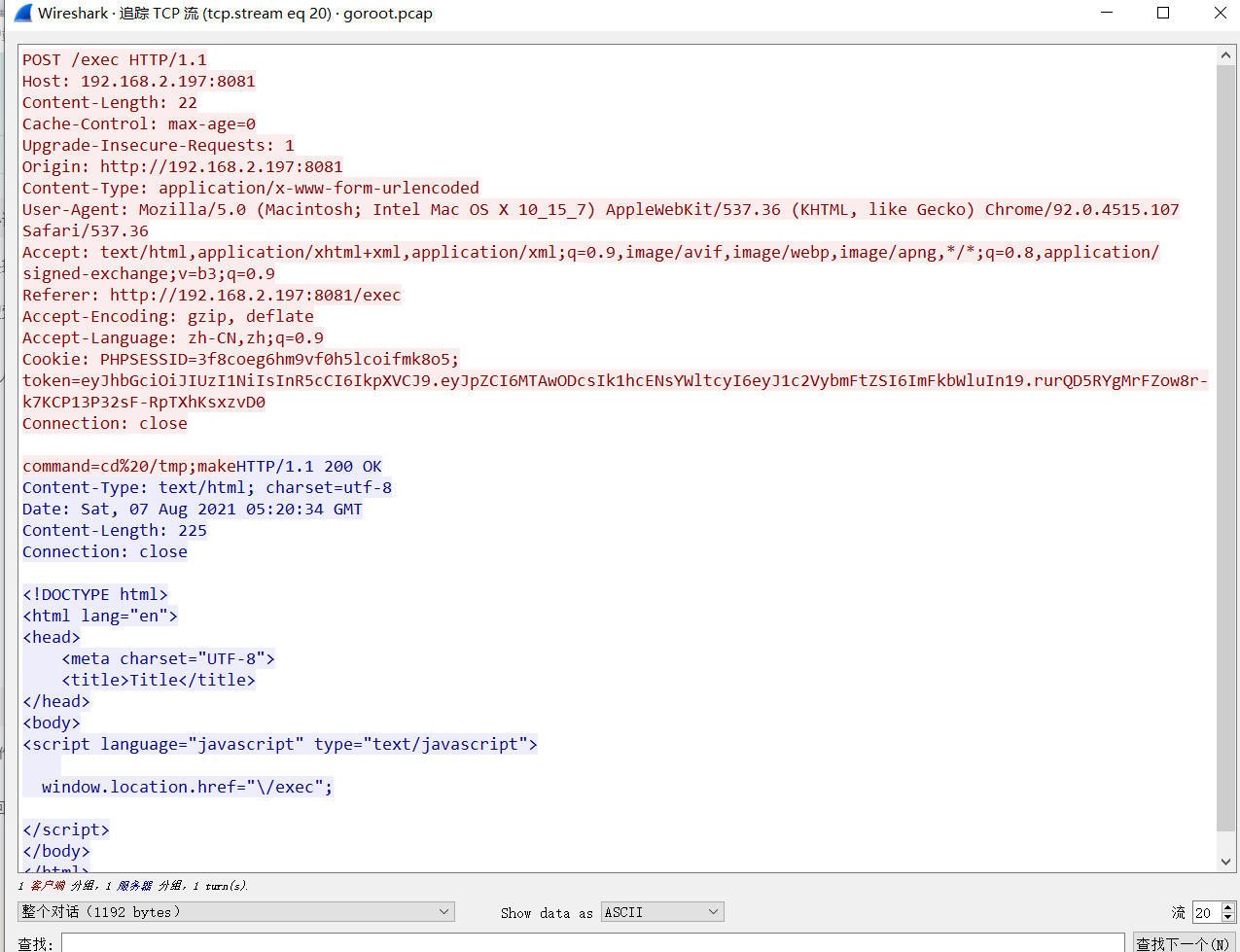Click the <meta charset="UTF-8"> line
Screen dimensions: 1240x952
click(168, 658)
